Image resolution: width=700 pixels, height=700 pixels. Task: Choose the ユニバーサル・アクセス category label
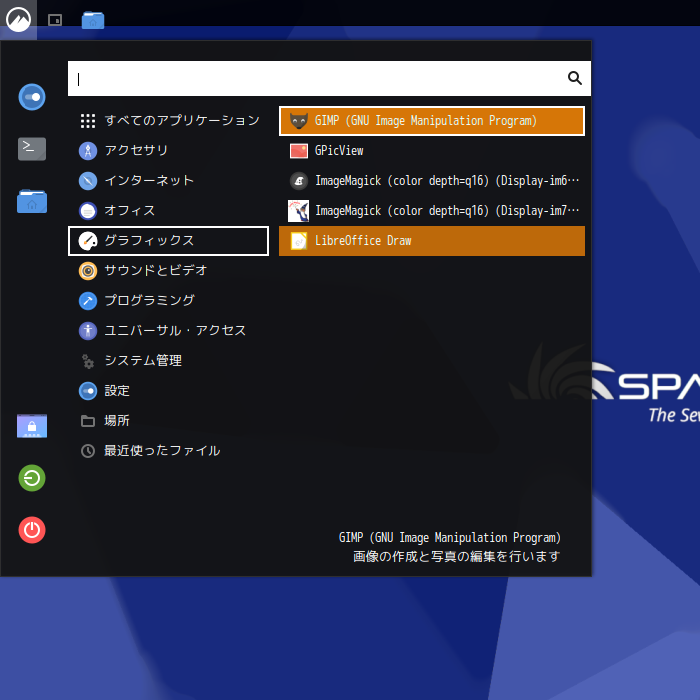175,330
